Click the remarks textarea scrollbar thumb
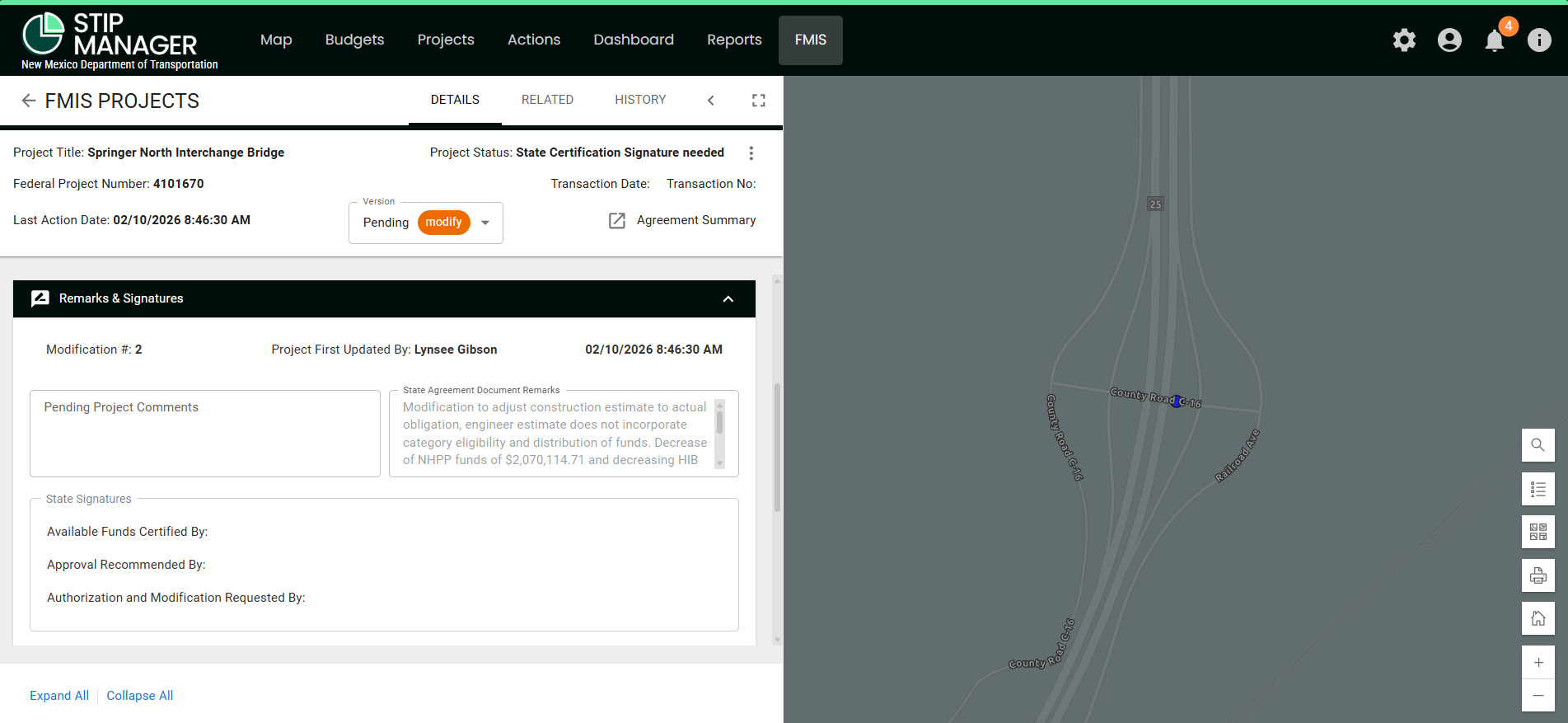 click(x=719, y=422)
